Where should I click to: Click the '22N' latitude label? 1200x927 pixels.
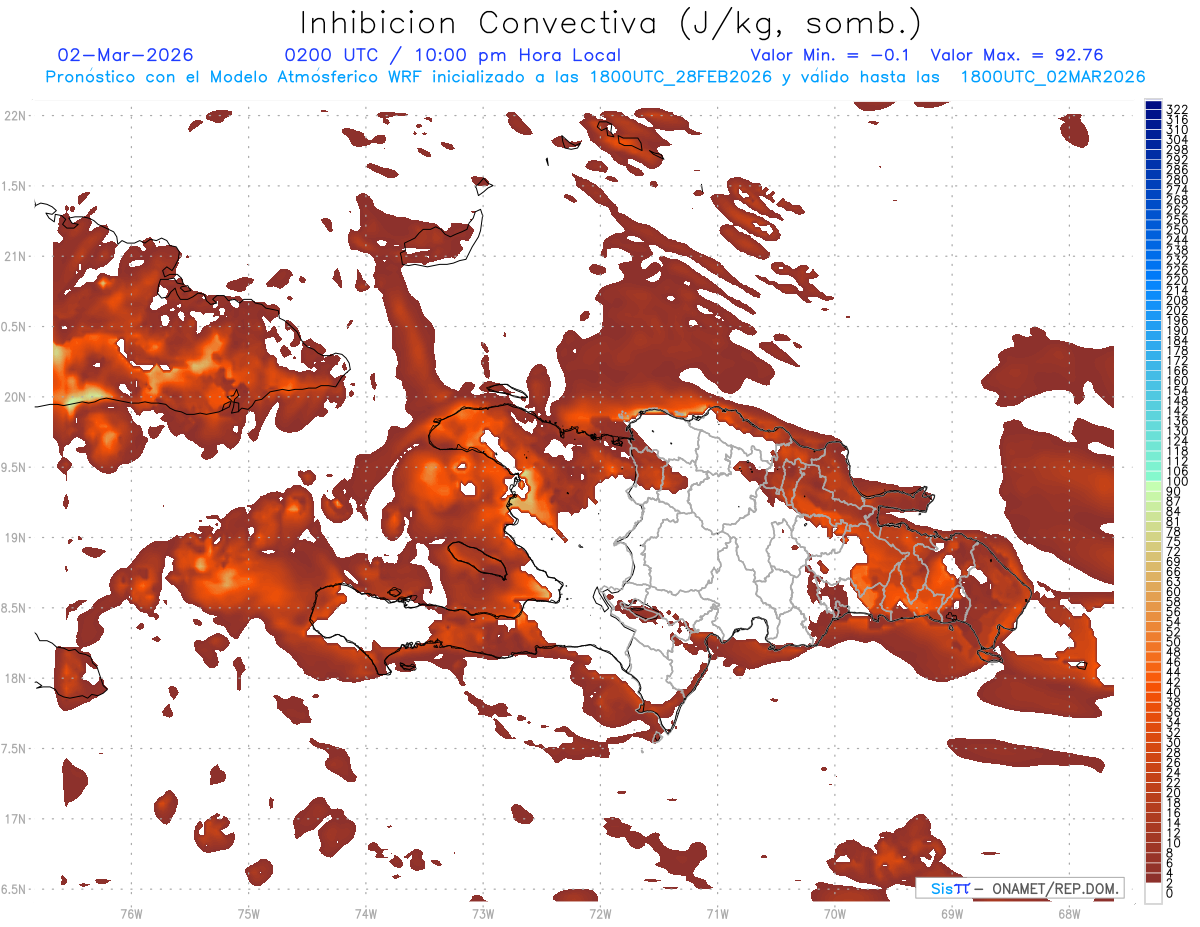coord(14,116)
